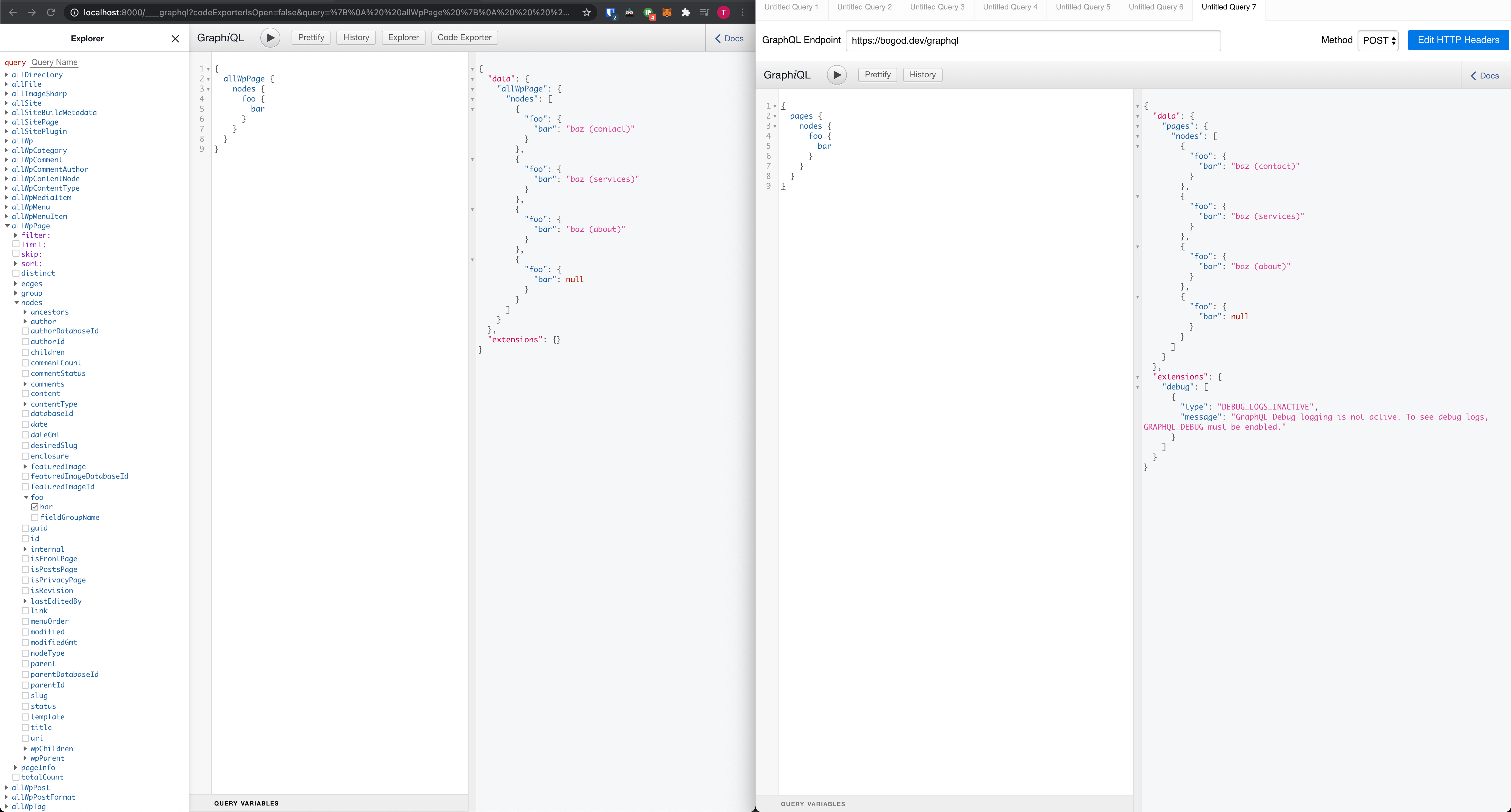
Task: Switch to Untitled Query 3 tab
Action: (x=937, y=7)
